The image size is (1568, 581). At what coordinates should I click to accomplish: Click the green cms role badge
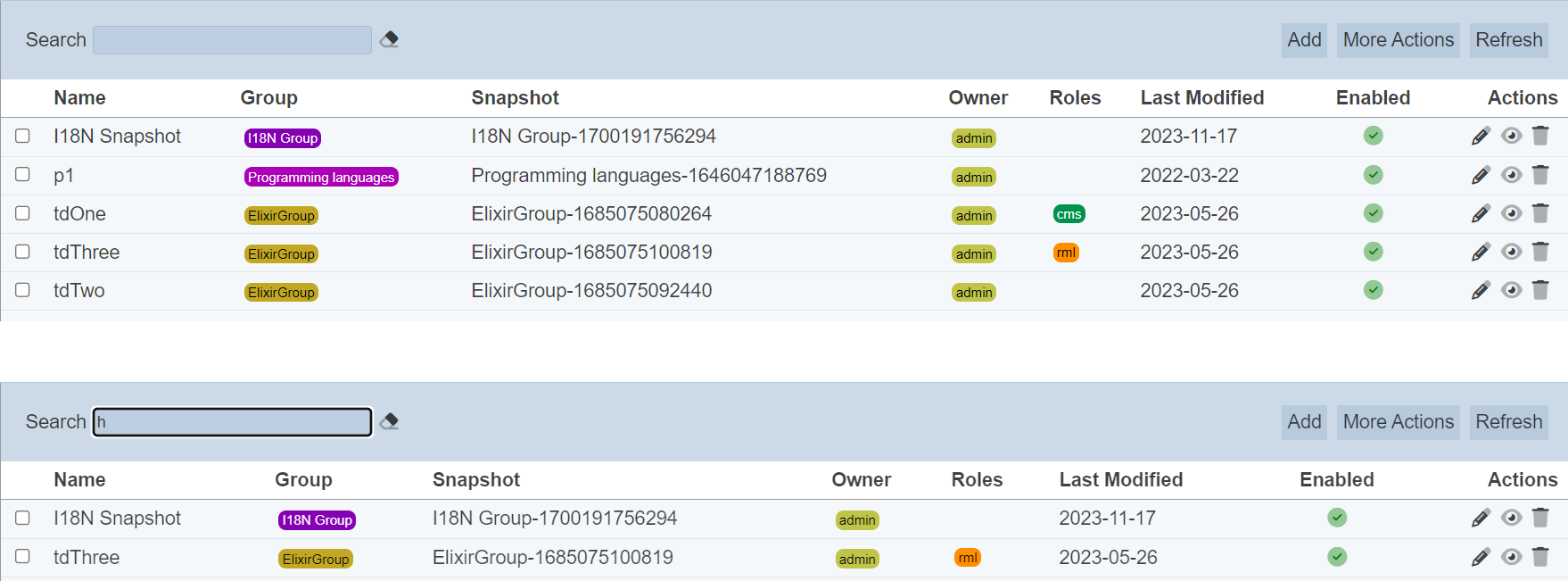1069,214
